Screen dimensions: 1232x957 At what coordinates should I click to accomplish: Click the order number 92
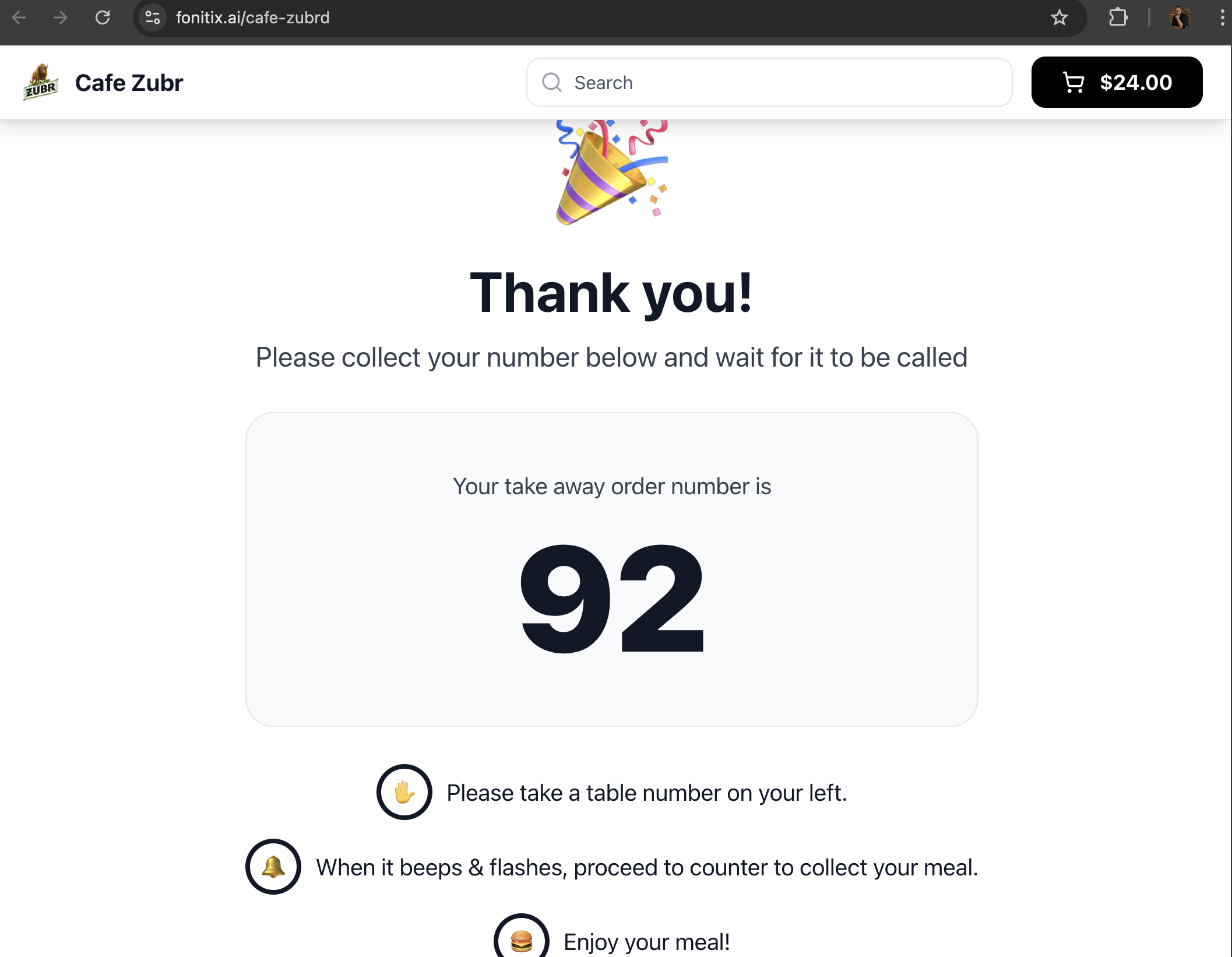[611, 599]
